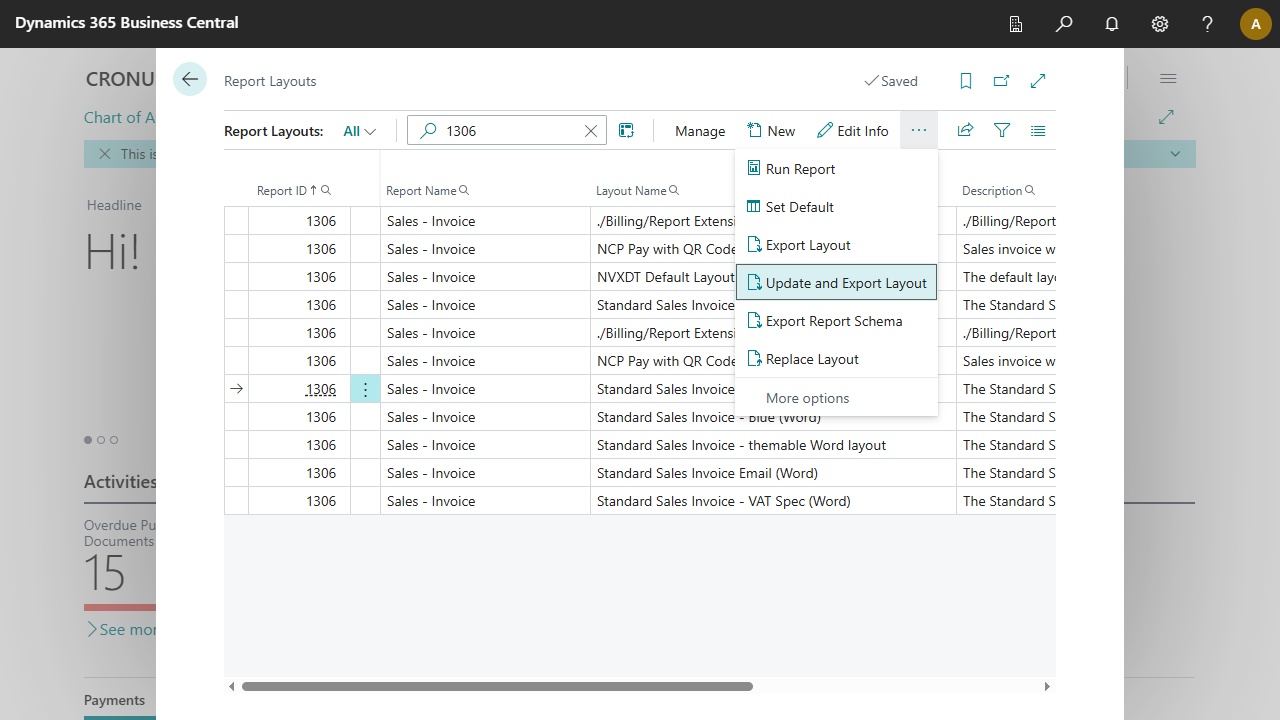The width and height of the screenshot is (1280, 720).
Task: Click the analyze view grid icon
Action: tap(627, 131)
